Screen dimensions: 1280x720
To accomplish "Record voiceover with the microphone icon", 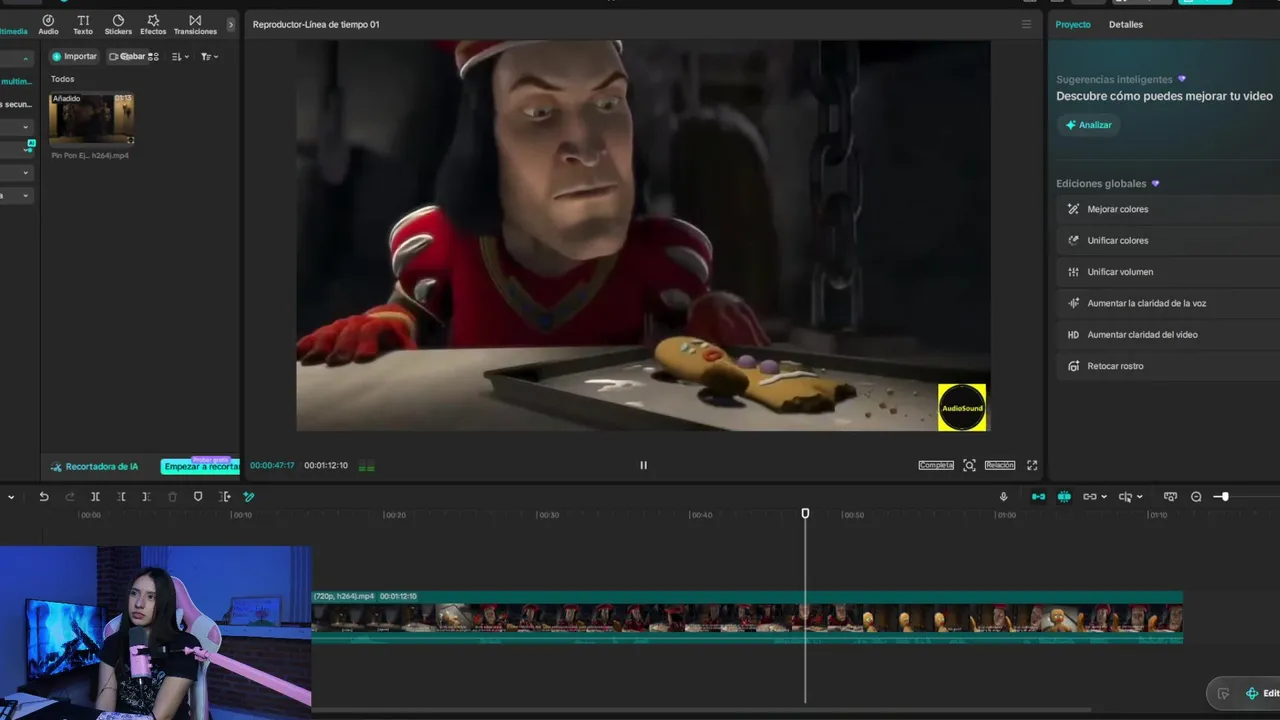I will [x=1003, y=497].
